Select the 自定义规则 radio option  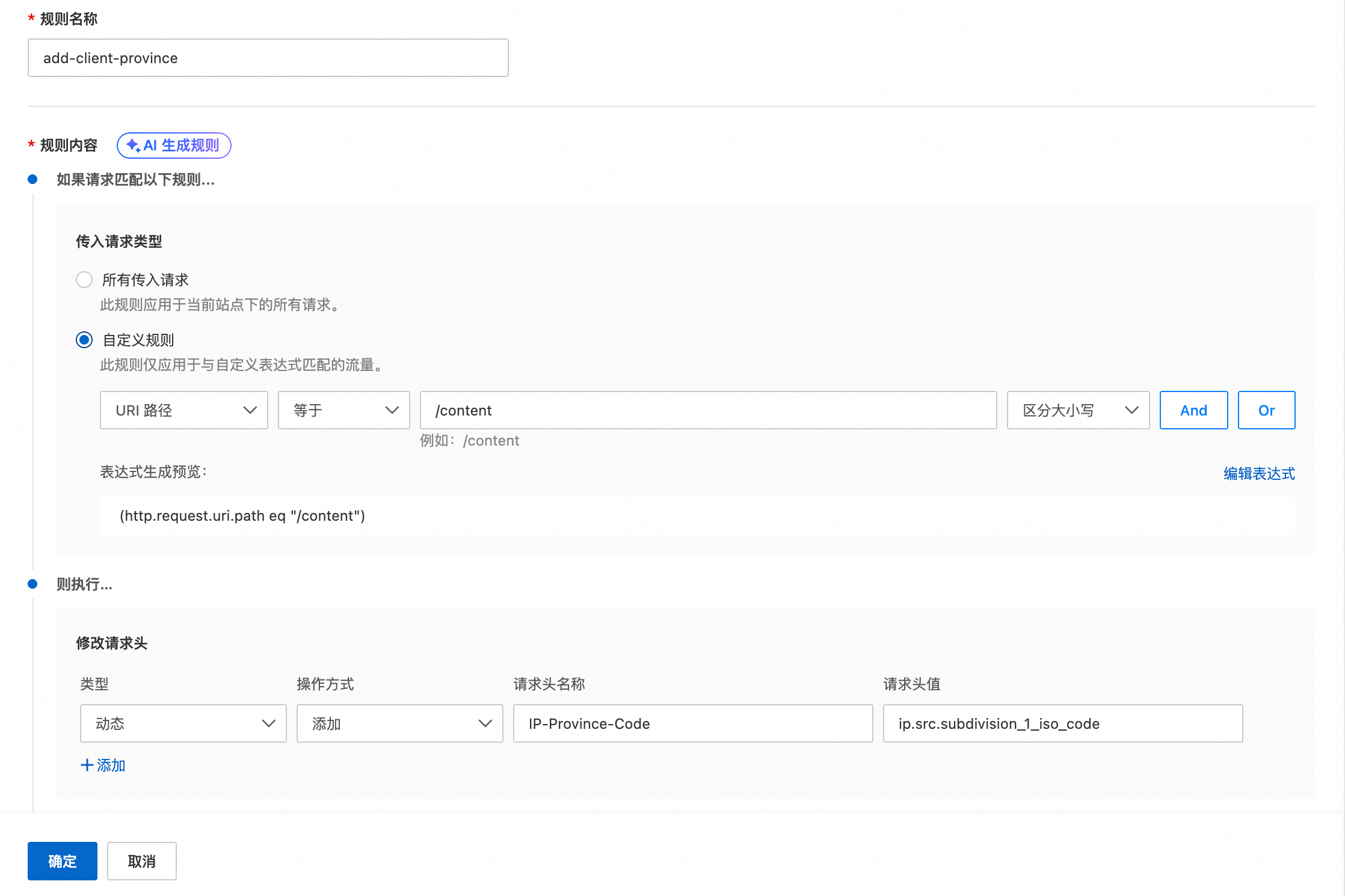(x=84, y=340)
